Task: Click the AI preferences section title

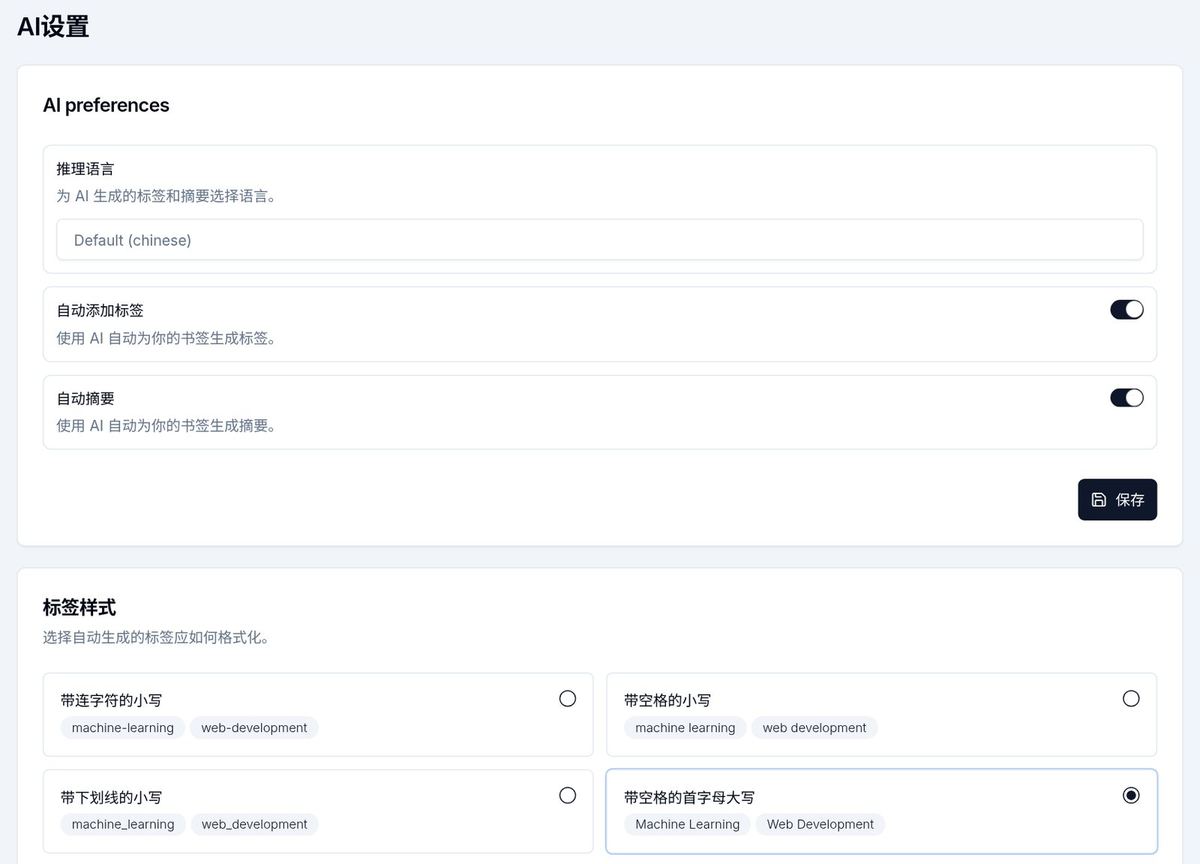Action: coord(106,105)
